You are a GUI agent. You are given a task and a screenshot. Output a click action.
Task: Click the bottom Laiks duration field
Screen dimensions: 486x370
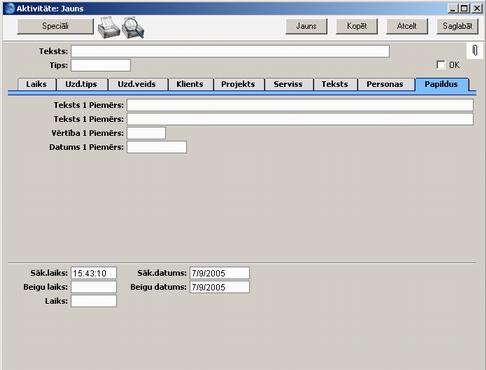click(94, 301)
